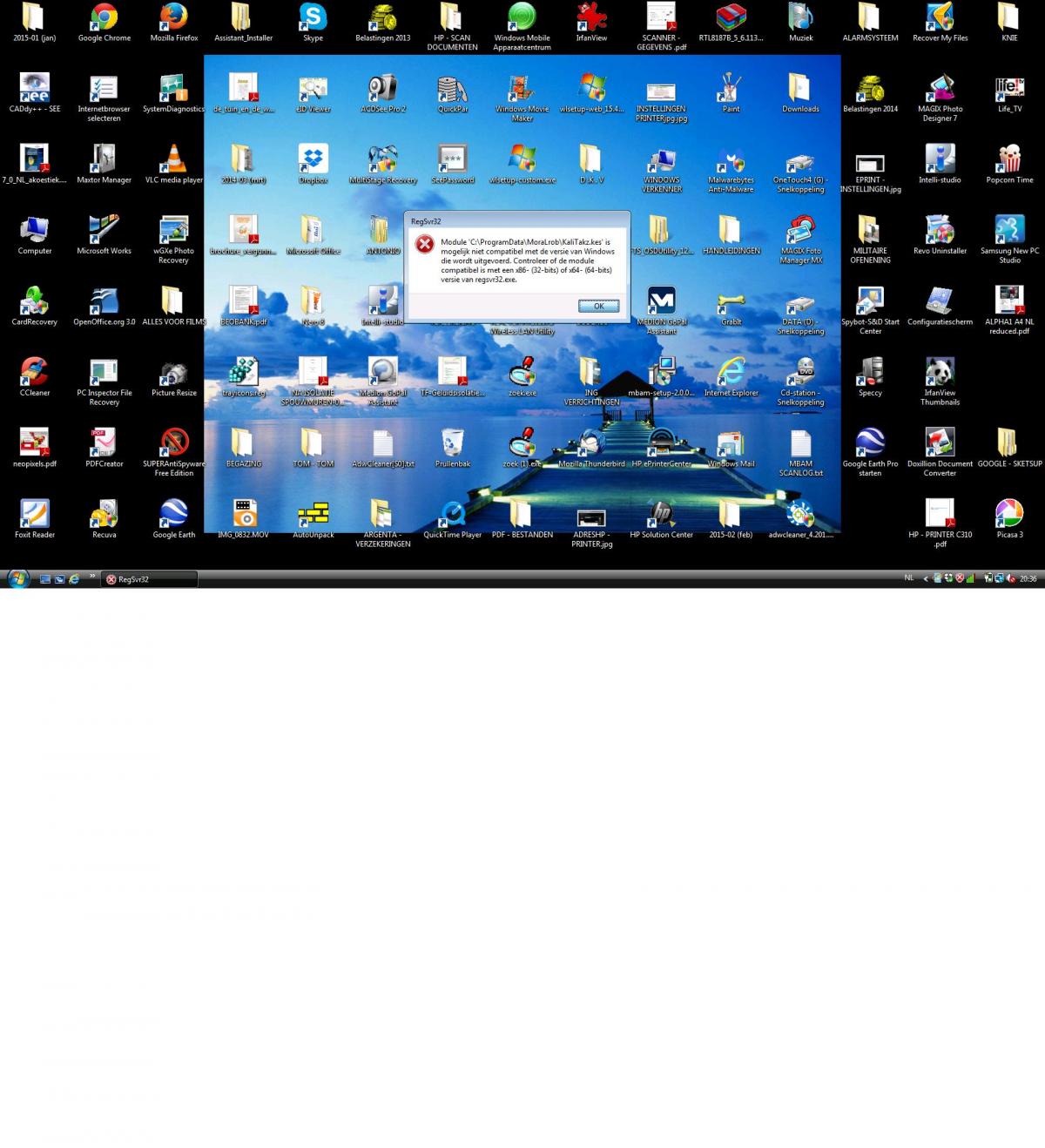
Task: Open the Recuva shortcut
Action: click(104, 519)
